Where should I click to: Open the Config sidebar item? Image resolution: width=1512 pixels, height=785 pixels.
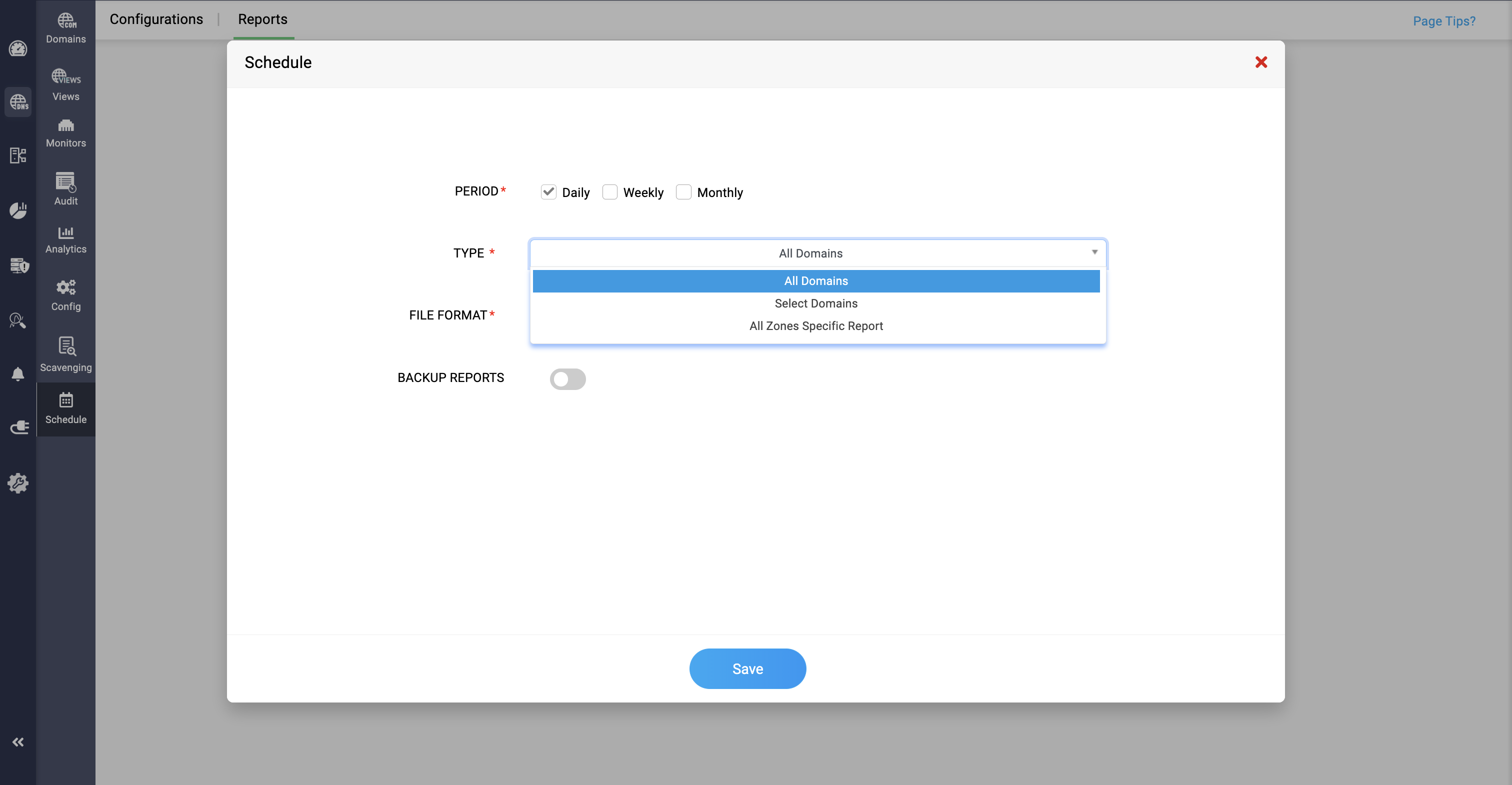point(65,295)
